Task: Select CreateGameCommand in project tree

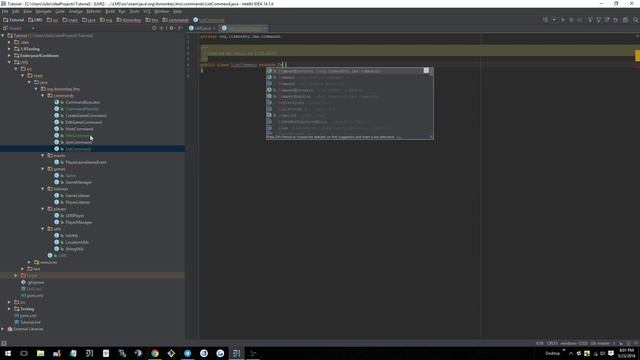Action: (x=86, y=116)
